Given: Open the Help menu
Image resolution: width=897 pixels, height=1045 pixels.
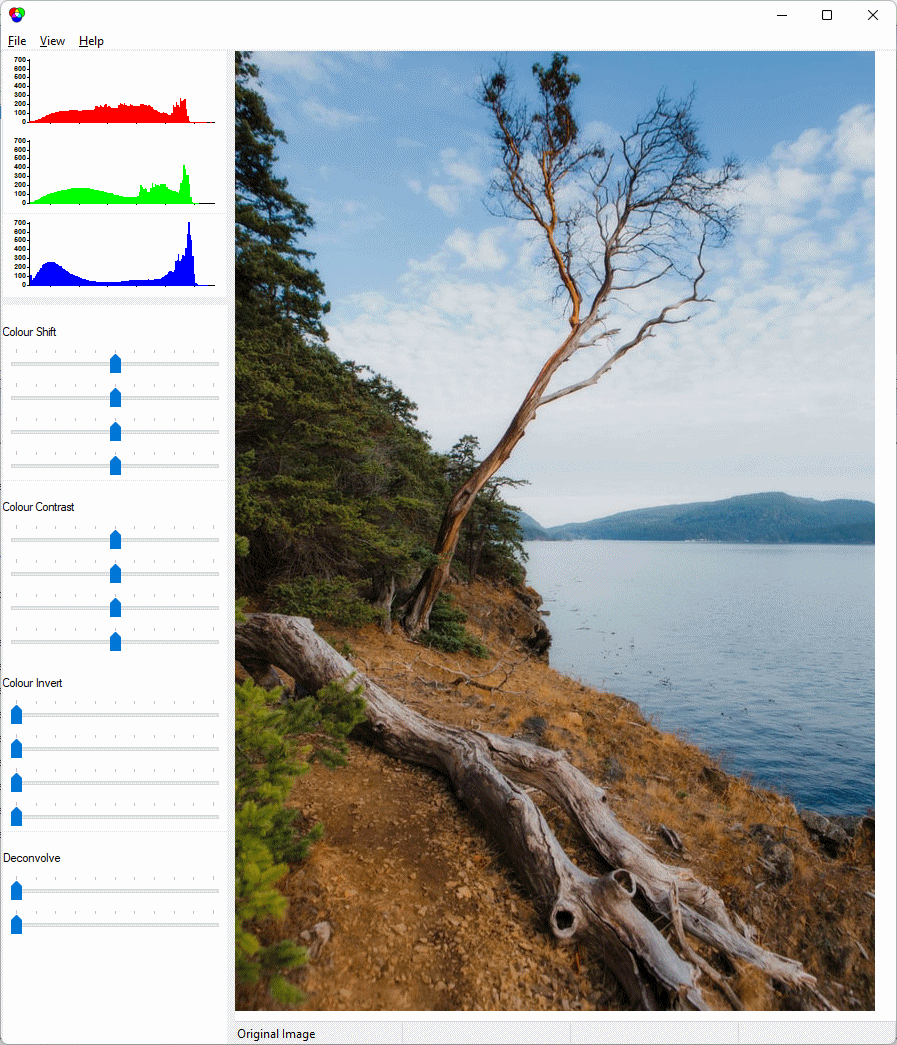Looking at the screenshot, I should pos(91,41).
